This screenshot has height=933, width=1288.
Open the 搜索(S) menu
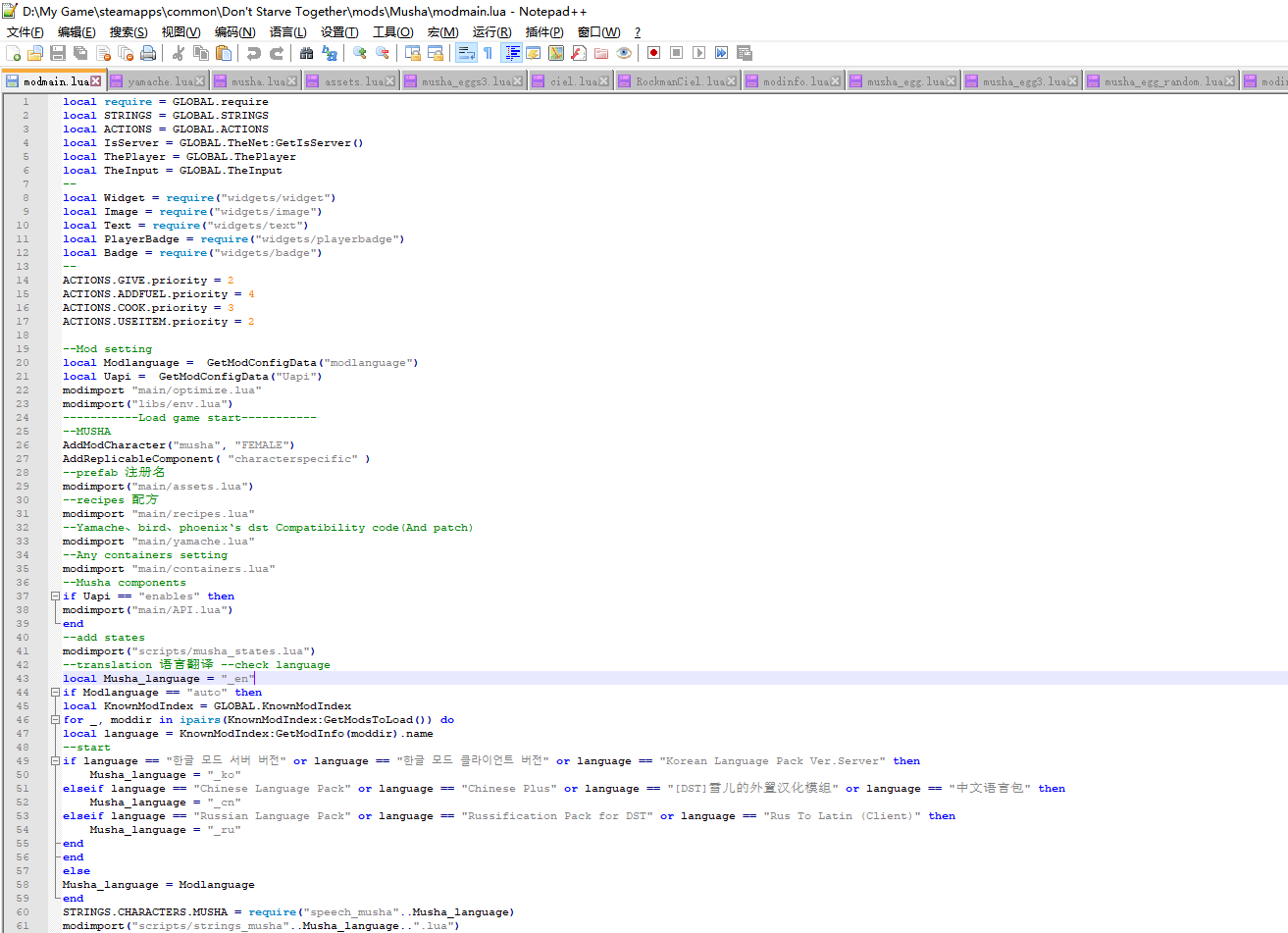click(x=129, y=32)
